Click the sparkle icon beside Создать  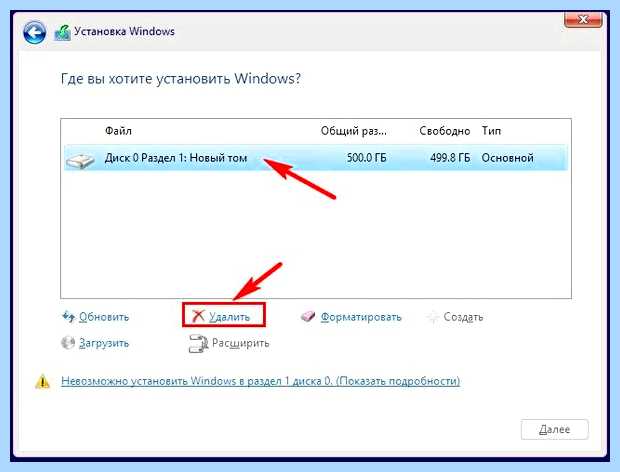coord(433,317)
